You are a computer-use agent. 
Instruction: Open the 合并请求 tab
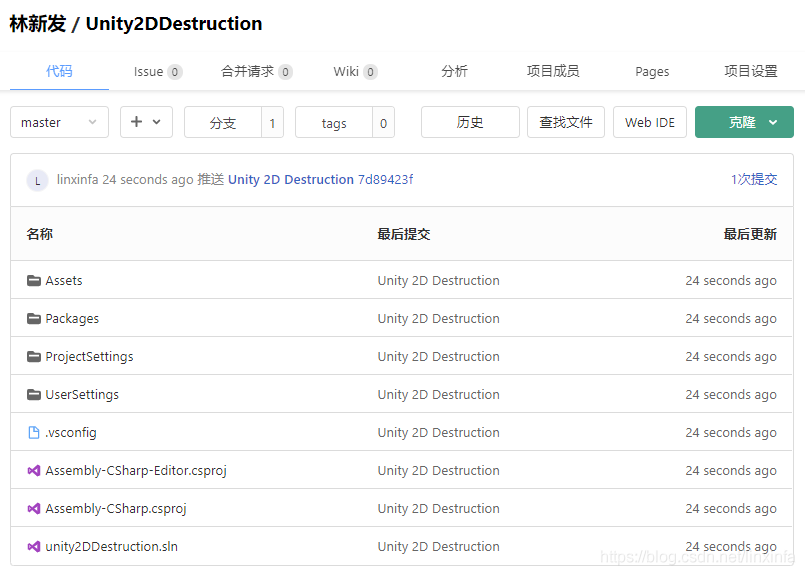click(256, 71)
